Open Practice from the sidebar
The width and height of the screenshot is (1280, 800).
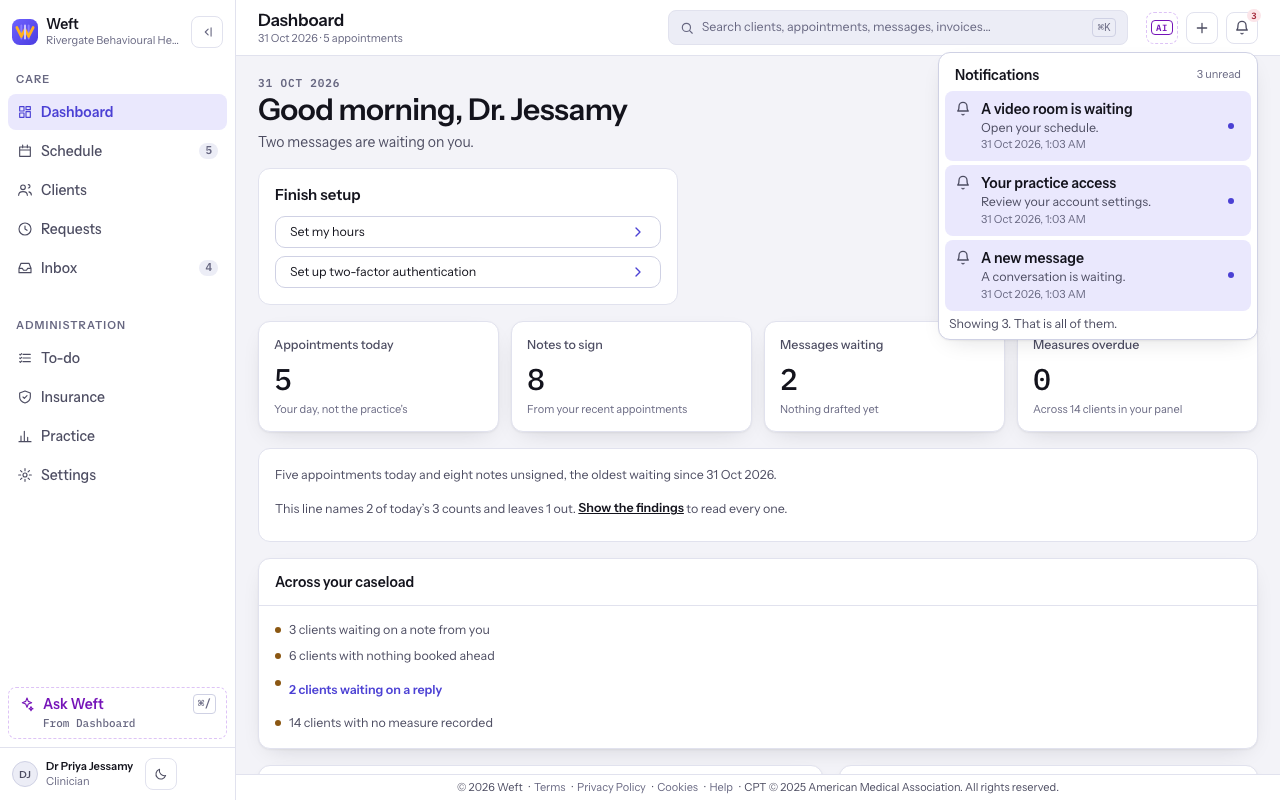[x=118, y=436]
